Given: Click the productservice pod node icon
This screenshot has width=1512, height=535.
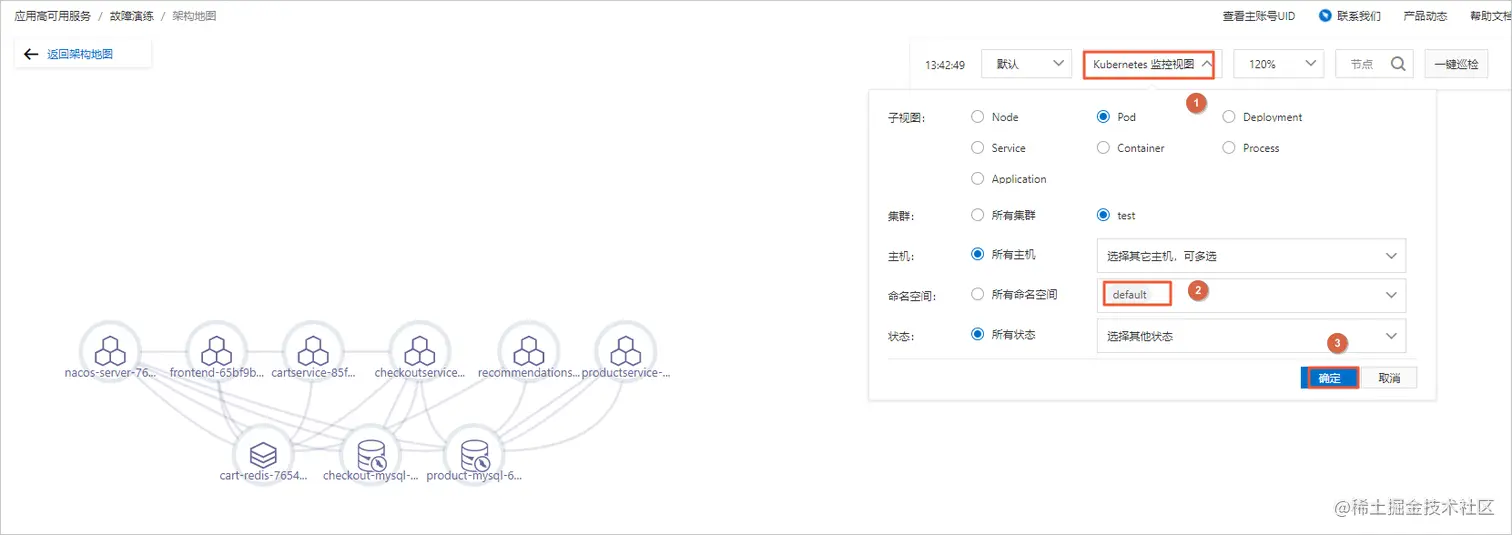Looking at the screenshot, I should 625,351.
